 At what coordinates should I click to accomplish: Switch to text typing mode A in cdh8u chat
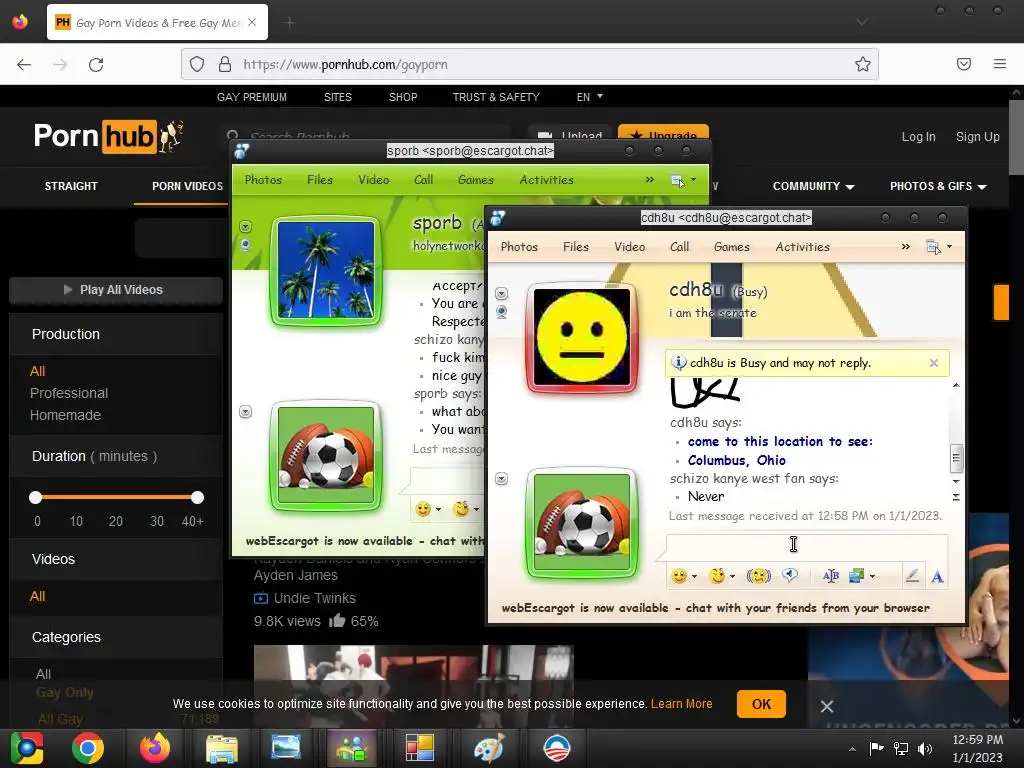(x=937, y=576)
